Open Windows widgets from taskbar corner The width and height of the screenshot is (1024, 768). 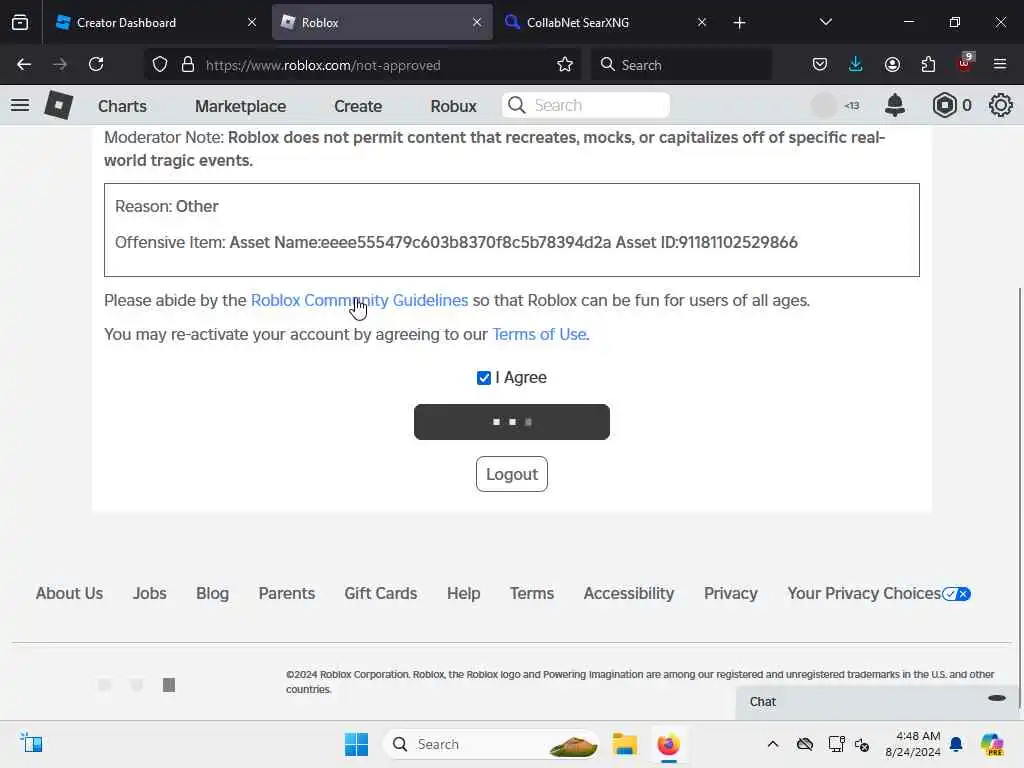tap(31, 743)
